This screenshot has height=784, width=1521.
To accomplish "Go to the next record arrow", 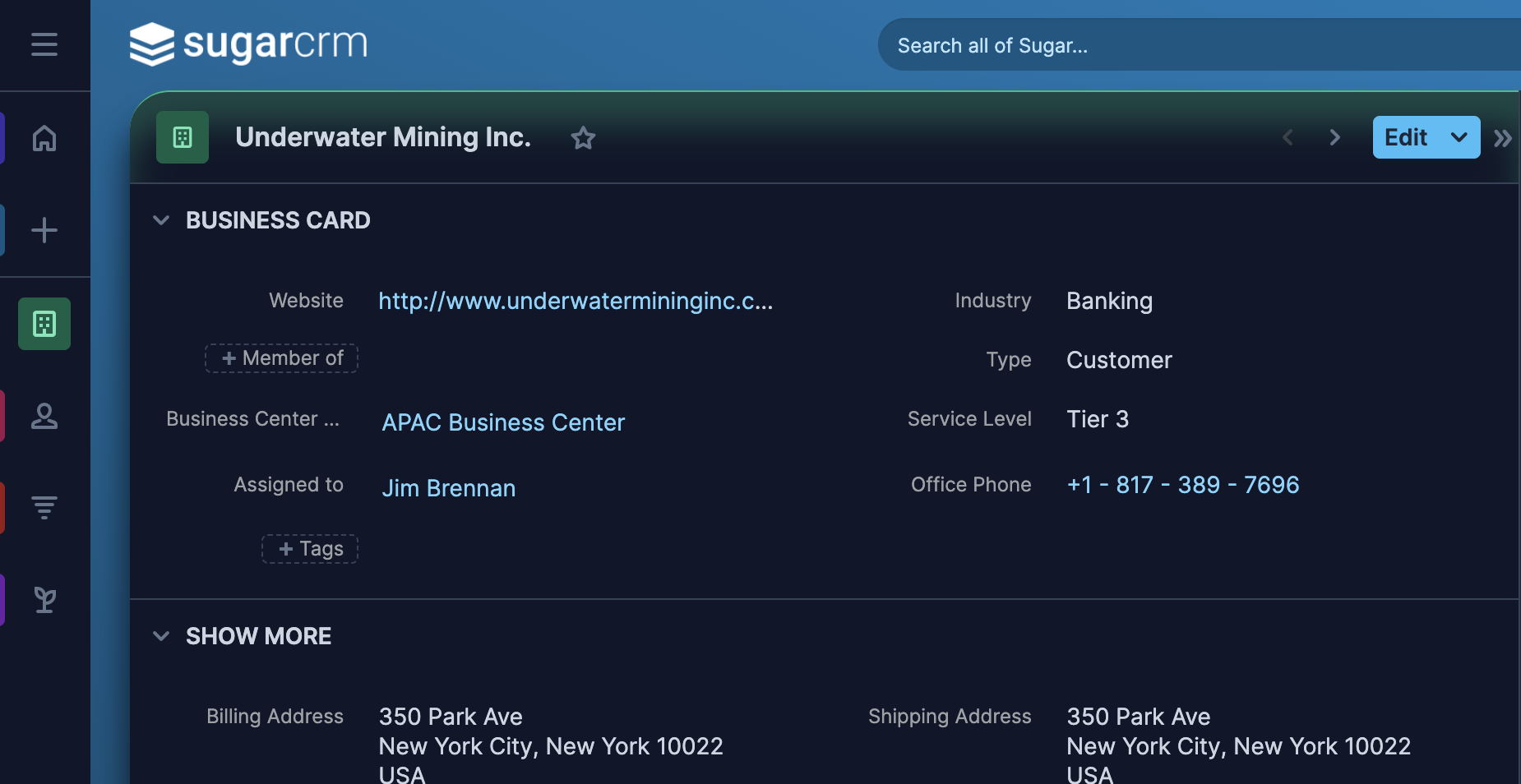I will 1335,137.
